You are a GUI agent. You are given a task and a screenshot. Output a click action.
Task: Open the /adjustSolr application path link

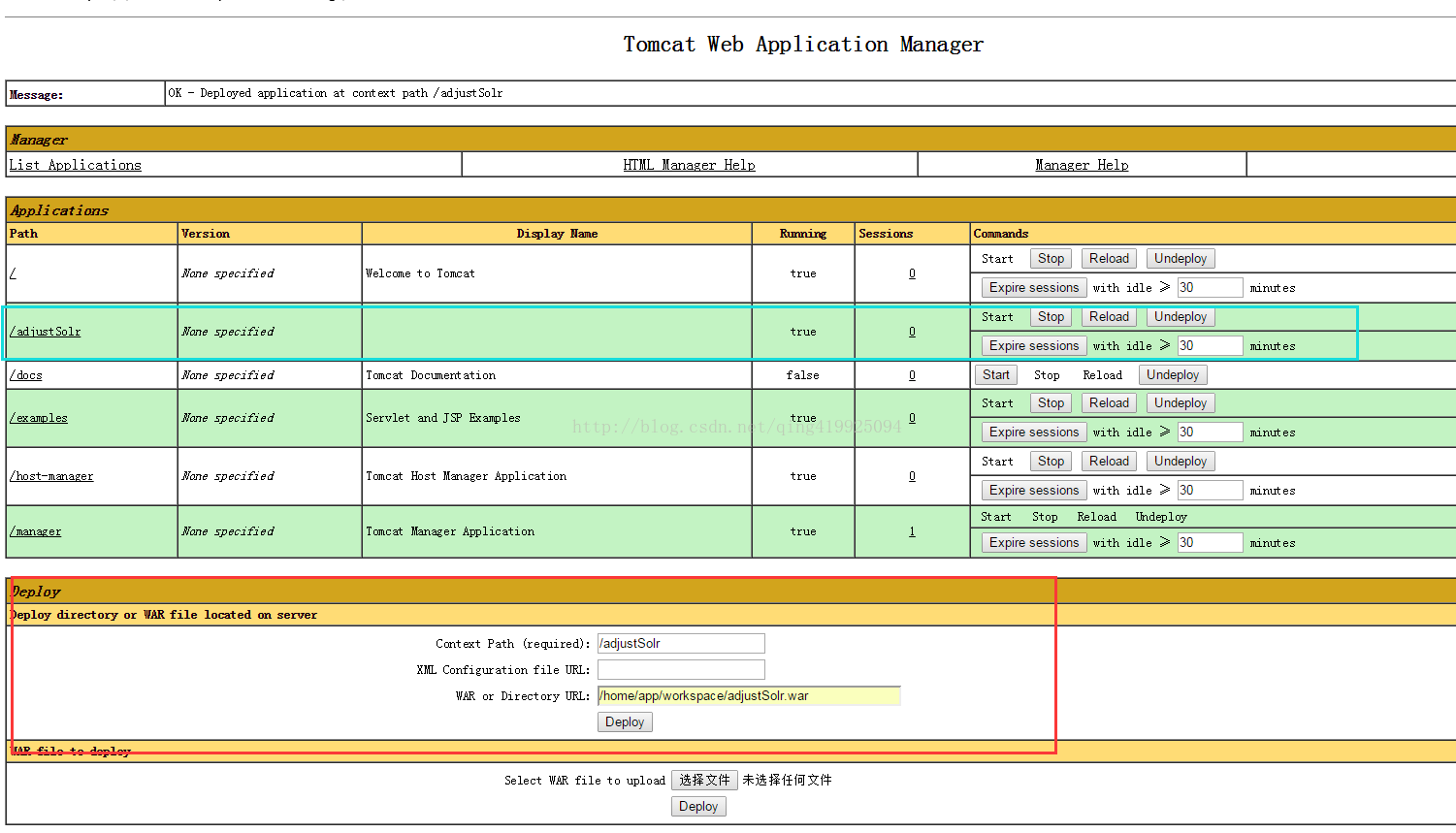click(x=45, y=332)
